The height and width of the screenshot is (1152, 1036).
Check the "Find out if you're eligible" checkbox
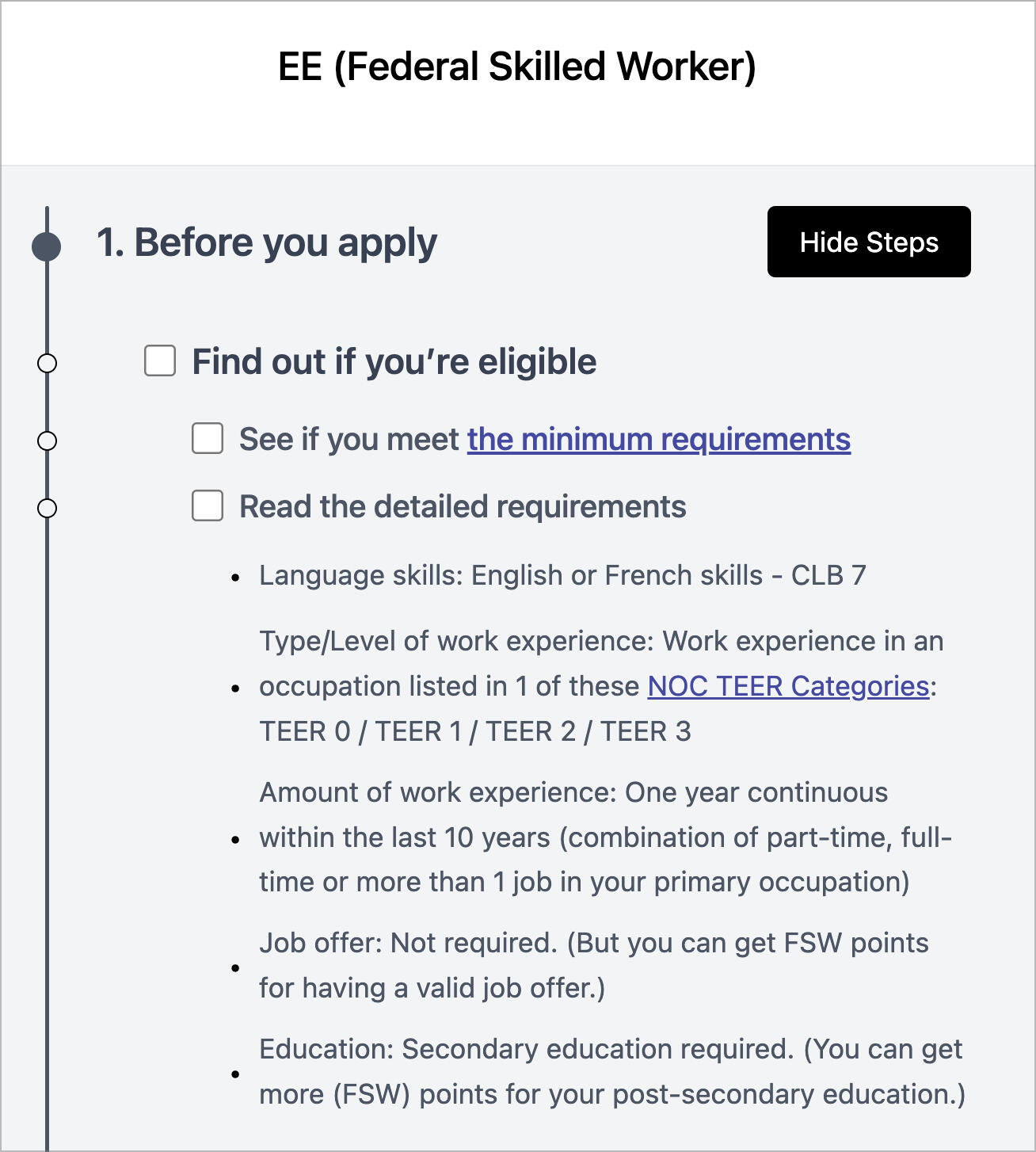tap(160, 361)
